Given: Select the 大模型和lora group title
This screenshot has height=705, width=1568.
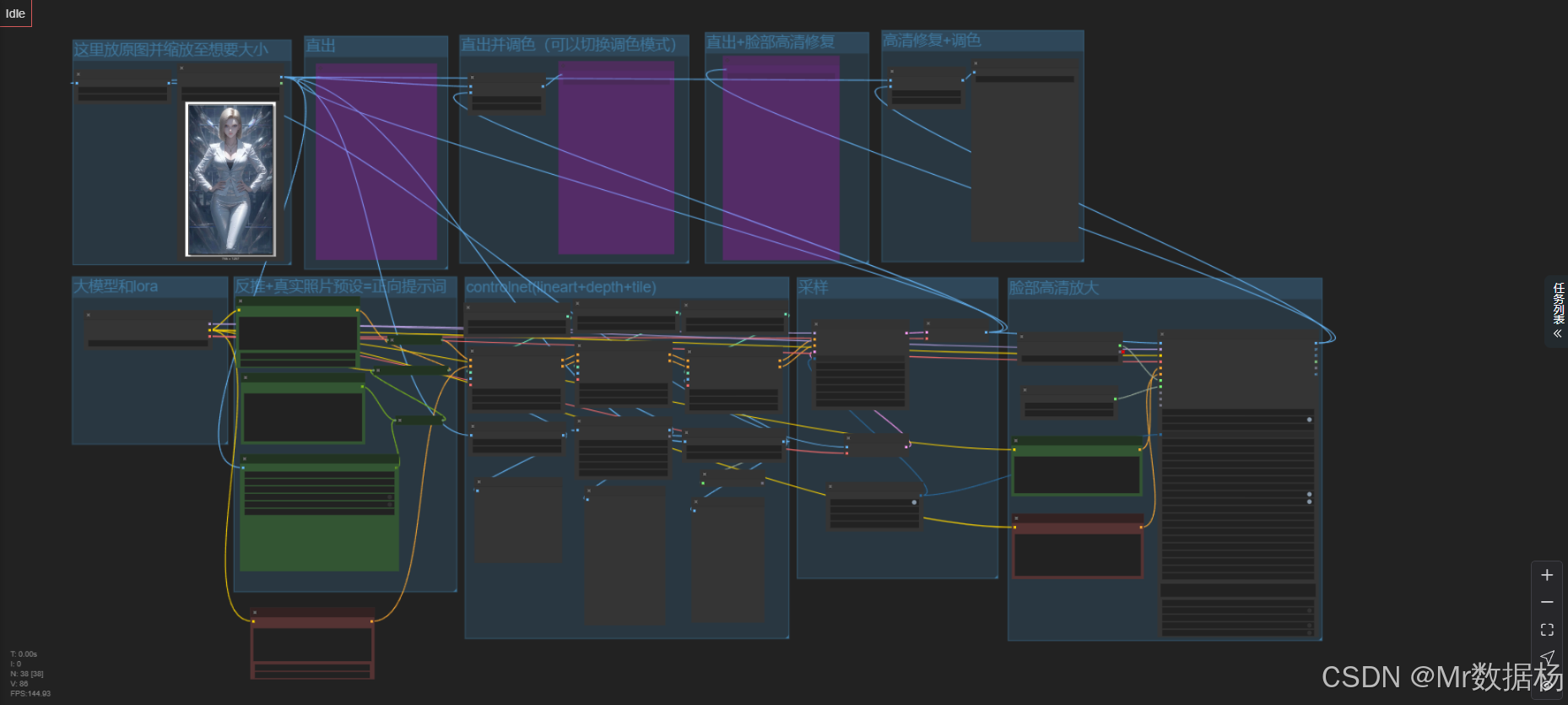Looking at the screenshot, I should point(116,287).
